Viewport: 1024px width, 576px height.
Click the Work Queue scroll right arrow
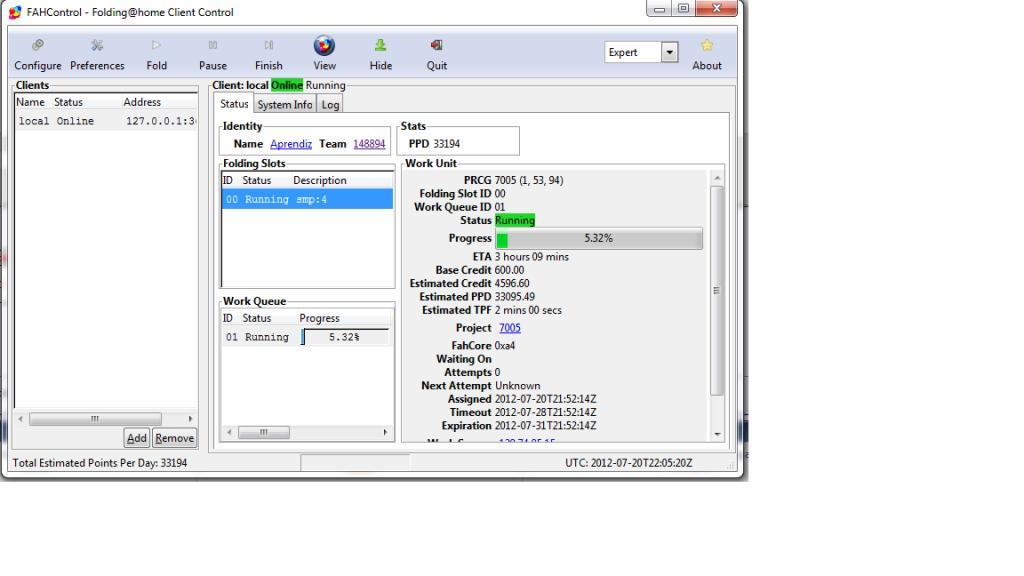click(385, 432)
